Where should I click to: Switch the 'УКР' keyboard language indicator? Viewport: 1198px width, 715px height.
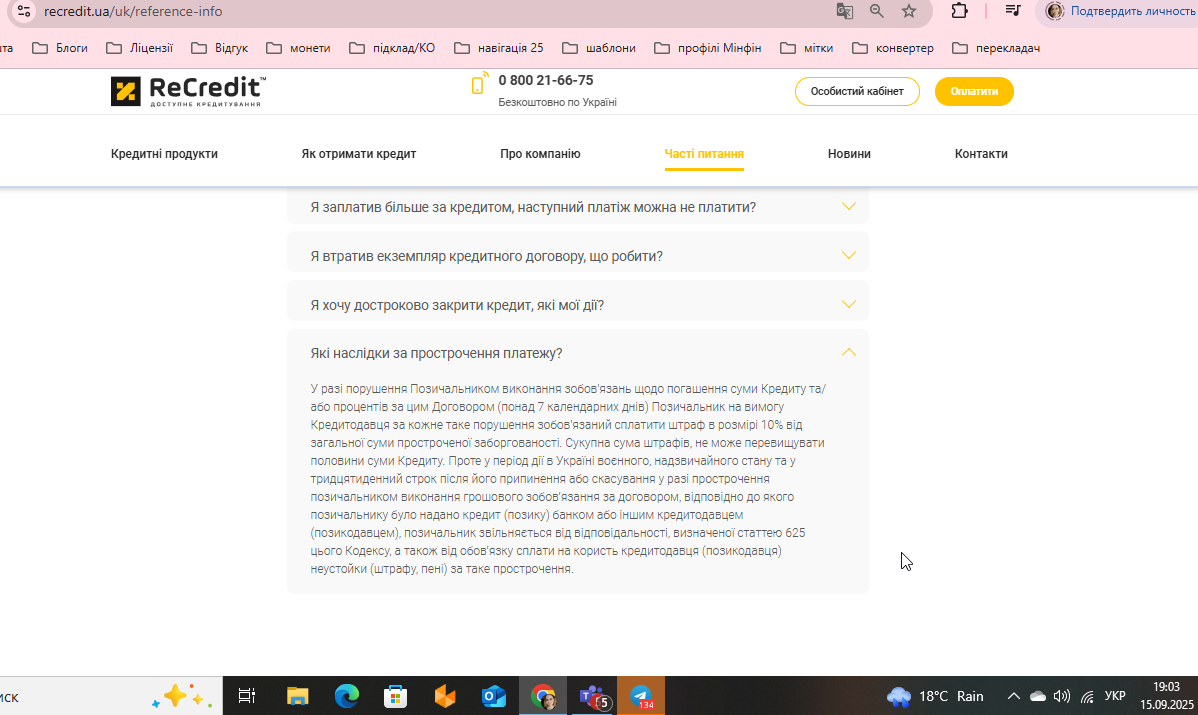click(x=1115, y=695)
